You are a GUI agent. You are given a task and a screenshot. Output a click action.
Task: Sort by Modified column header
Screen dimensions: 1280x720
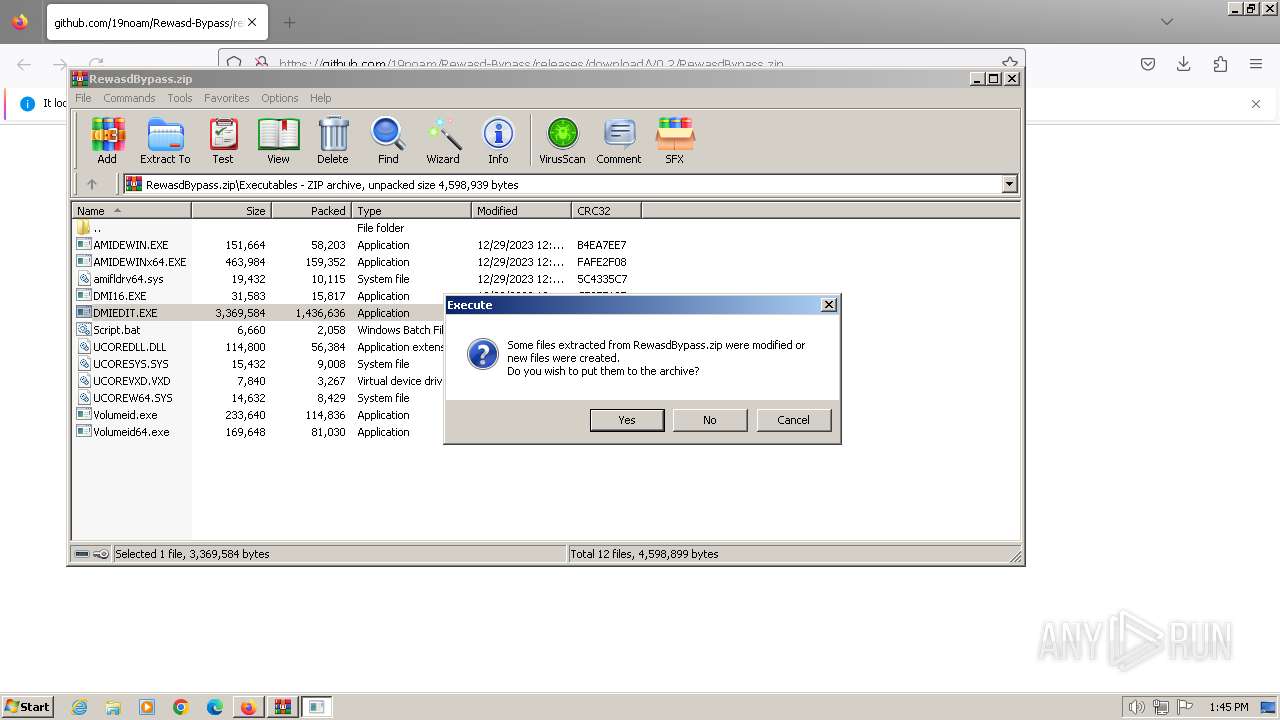click(x=522, y=211)
